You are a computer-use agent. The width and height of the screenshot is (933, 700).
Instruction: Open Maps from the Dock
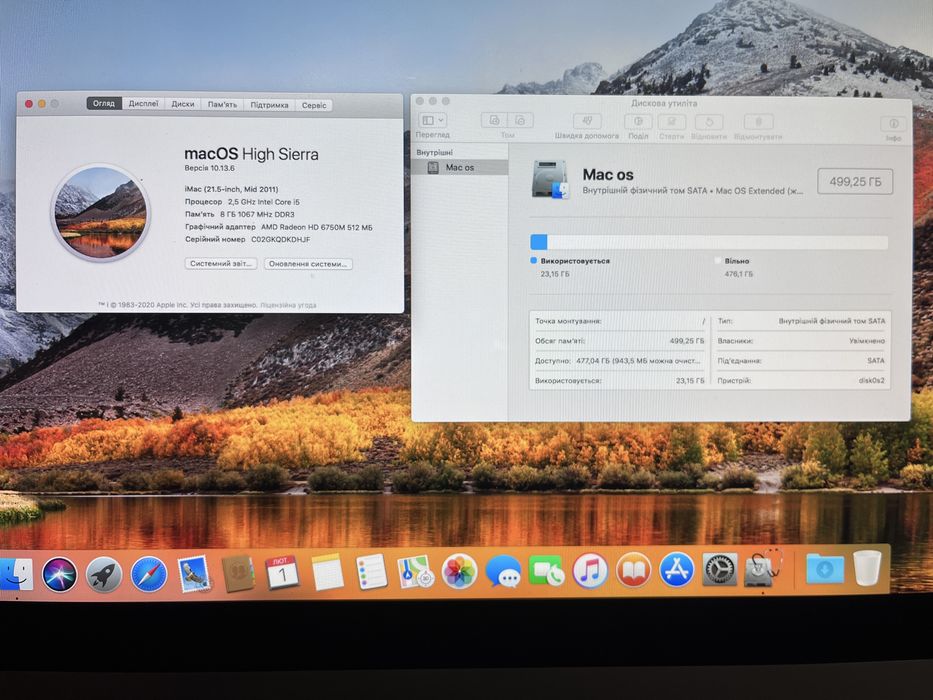coord(415,571)
